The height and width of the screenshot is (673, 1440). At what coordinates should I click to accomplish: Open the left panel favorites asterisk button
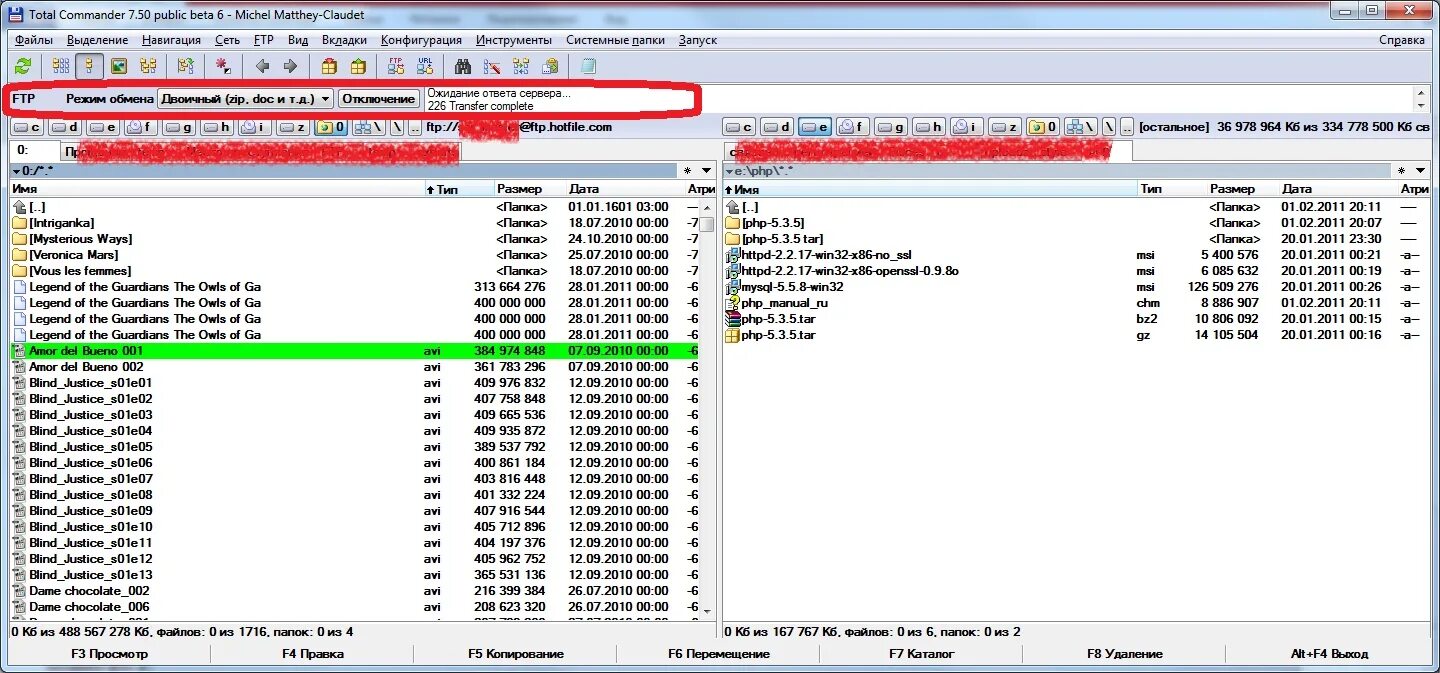click(688, 171)
